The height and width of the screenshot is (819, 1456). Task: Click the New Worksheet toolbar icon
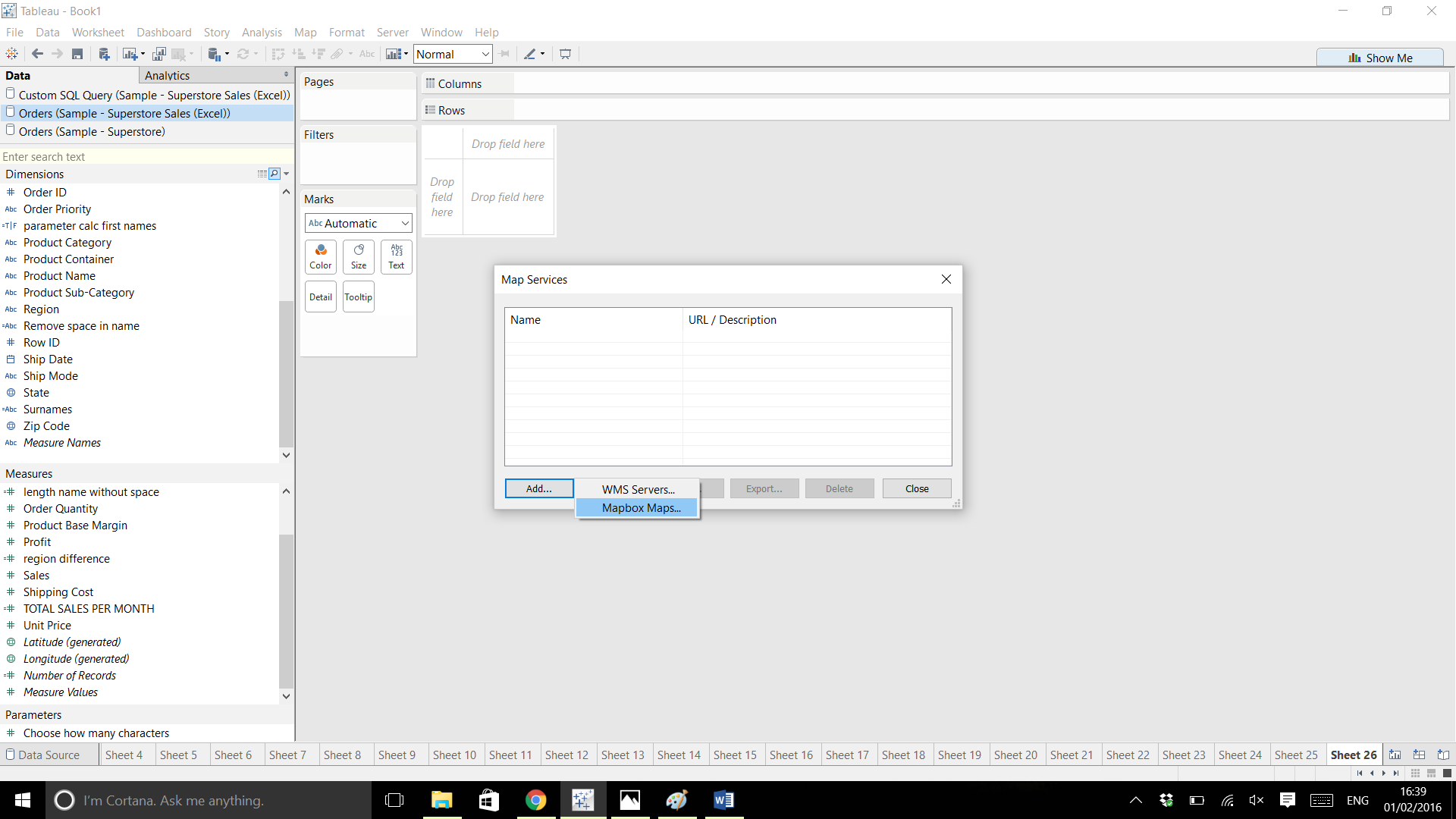tap(130, 54)
